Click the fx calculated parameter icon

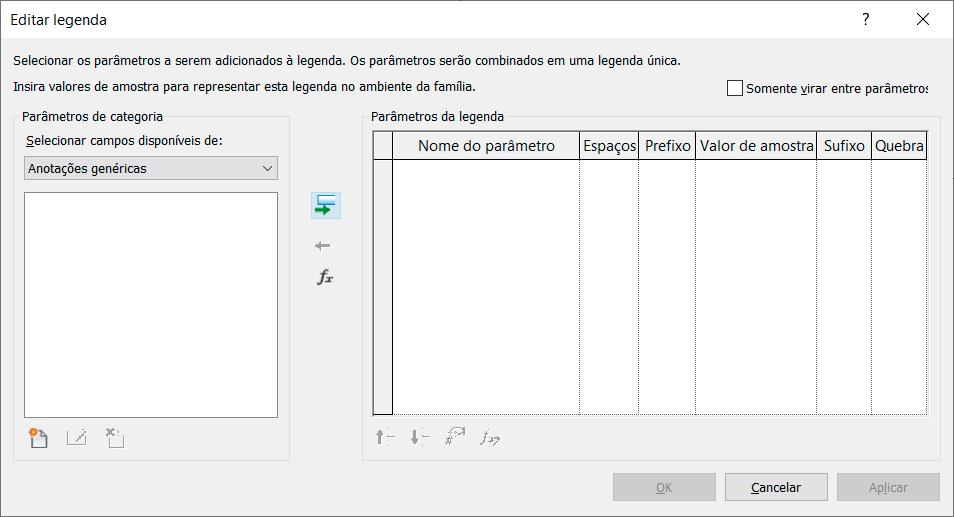click(x=325, y=278)
